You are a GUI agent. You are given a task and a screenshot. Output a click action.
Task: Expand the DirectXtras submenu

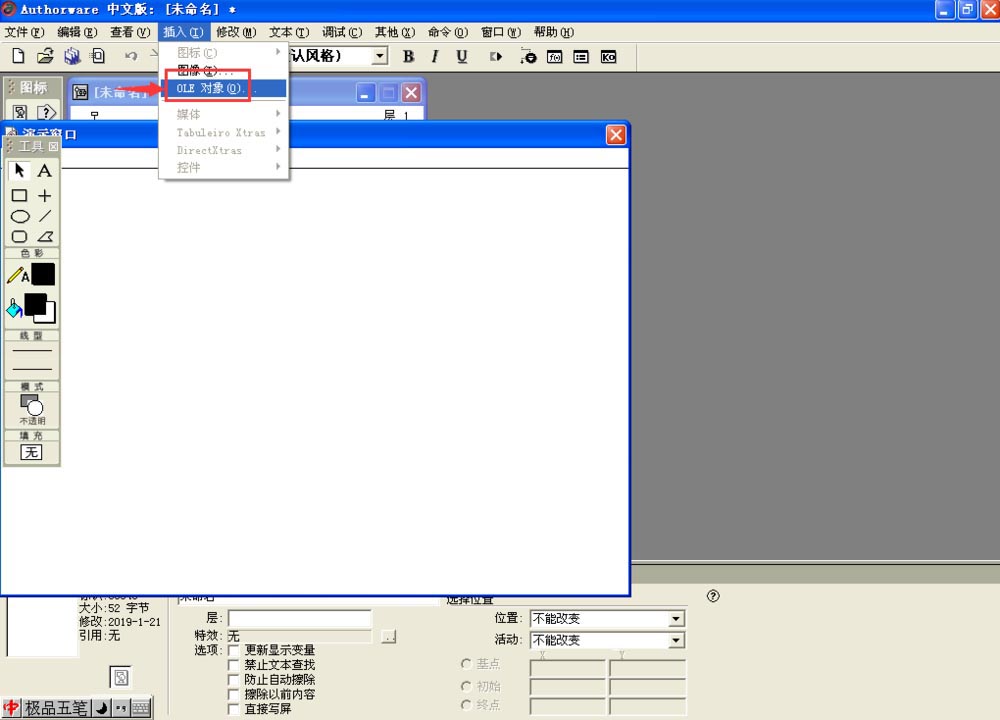[223, 150]
